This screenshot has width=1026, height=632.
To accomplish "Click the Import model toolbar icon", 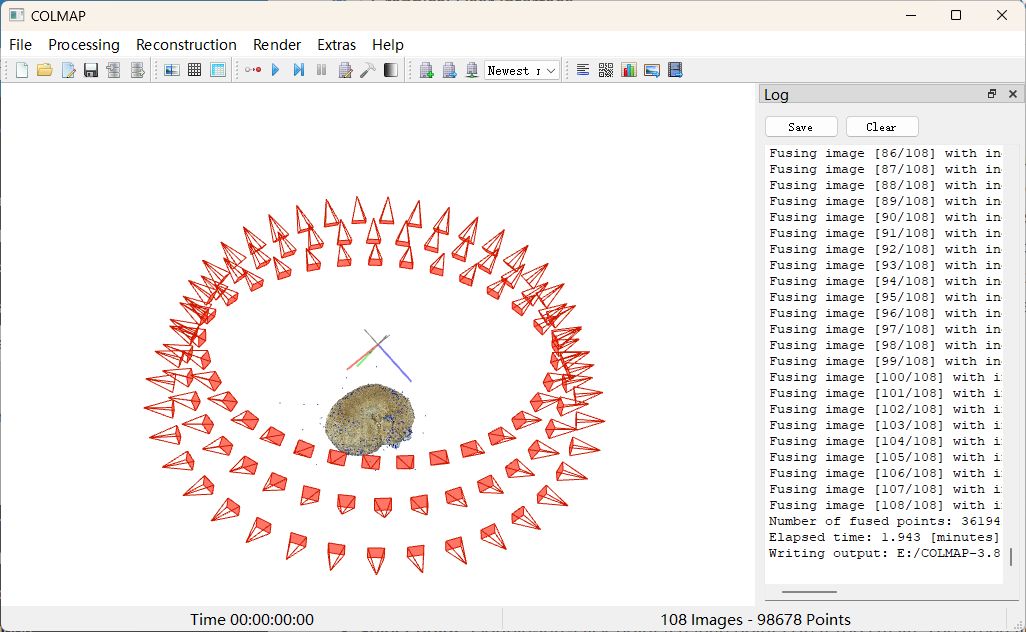I will coord(114,70).
